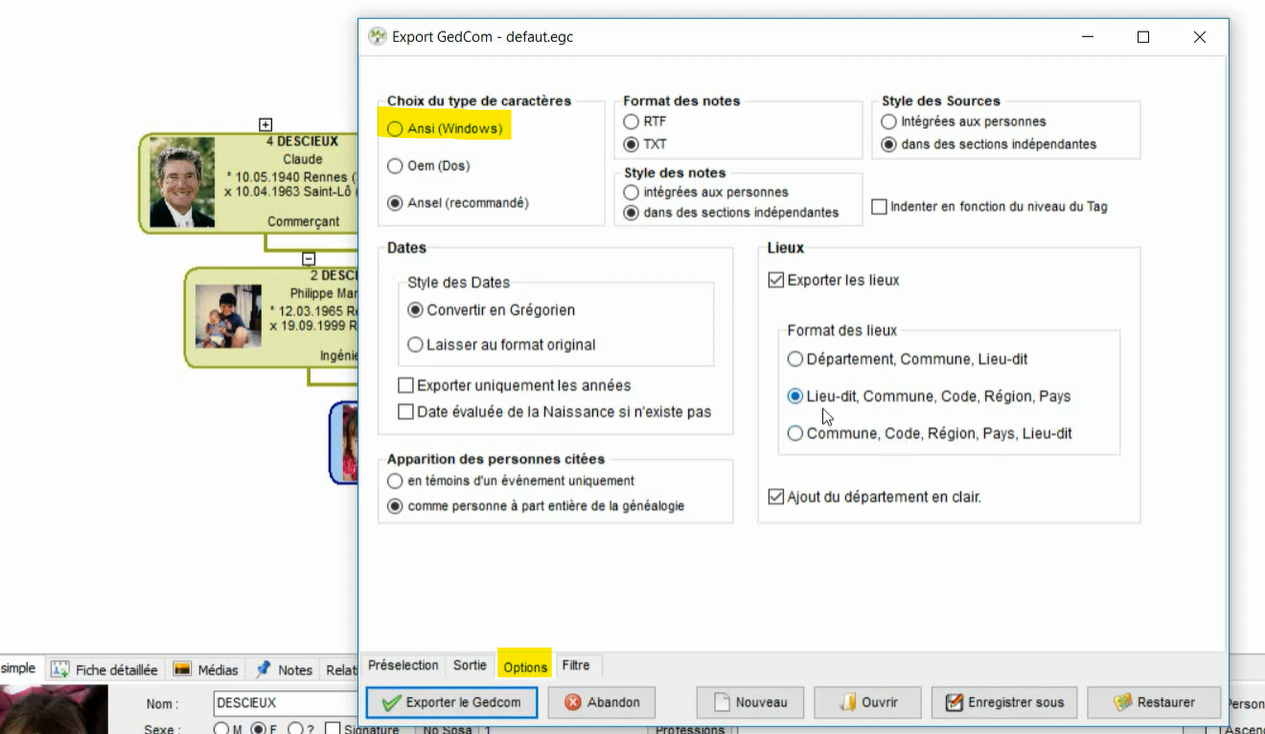Click the Export GedCom window title icon
Image resolution: width=1265 pixels, height=734 pixels.
click(x=377, y=37)
